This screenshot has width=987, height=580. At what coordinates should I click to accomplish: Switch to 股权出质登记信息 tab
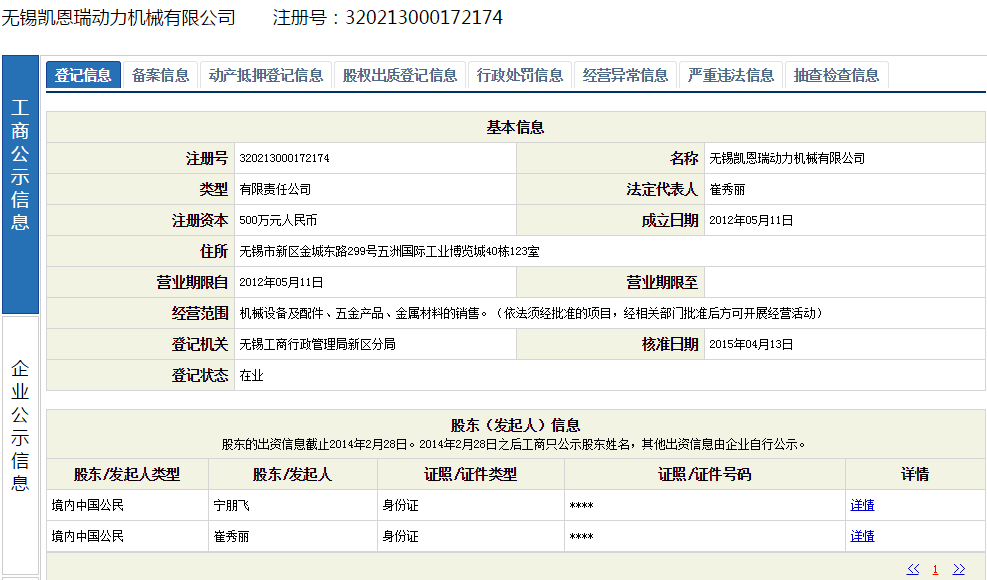pos(400,75)
